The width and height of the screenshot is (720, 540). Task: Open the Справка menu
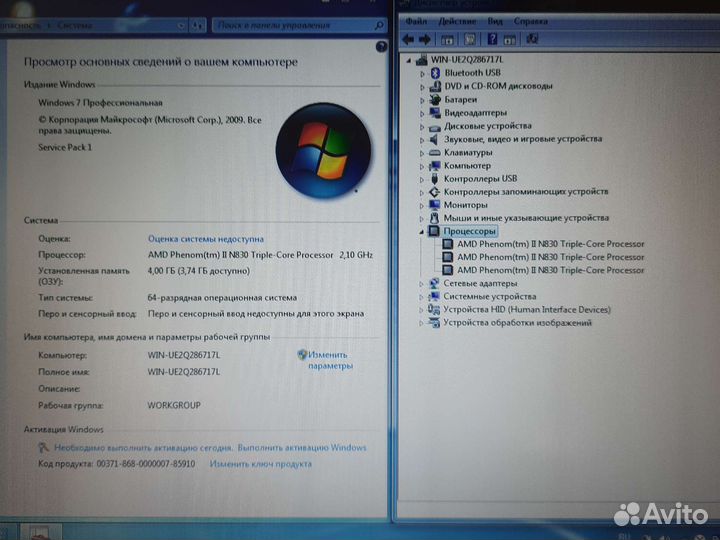click(x=531, y=20)
